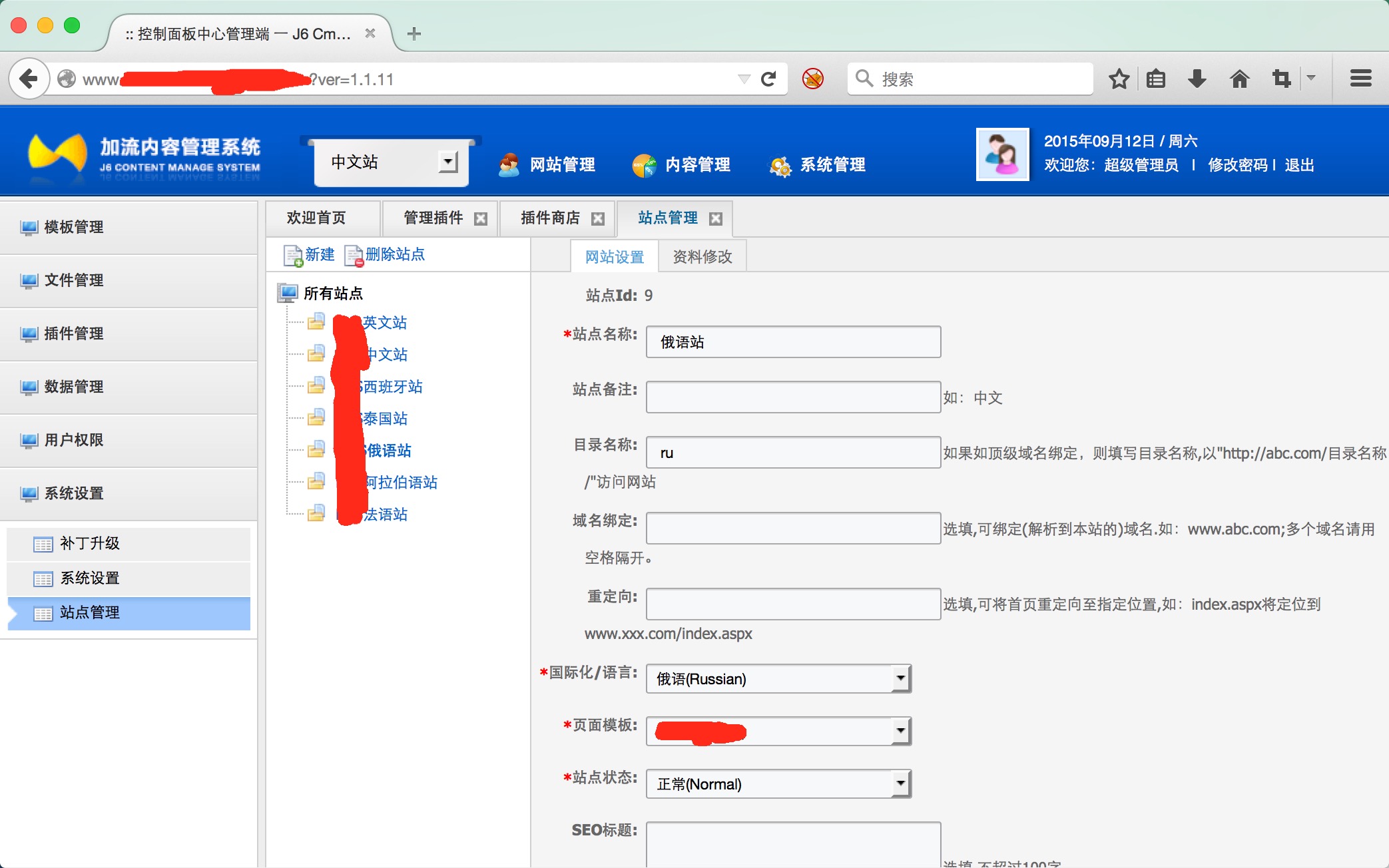Image resolution: width=1389 pixels, height=868 pixels.
Task: Open the 中文站 site selector dropdown
Action: pos(448,162)
